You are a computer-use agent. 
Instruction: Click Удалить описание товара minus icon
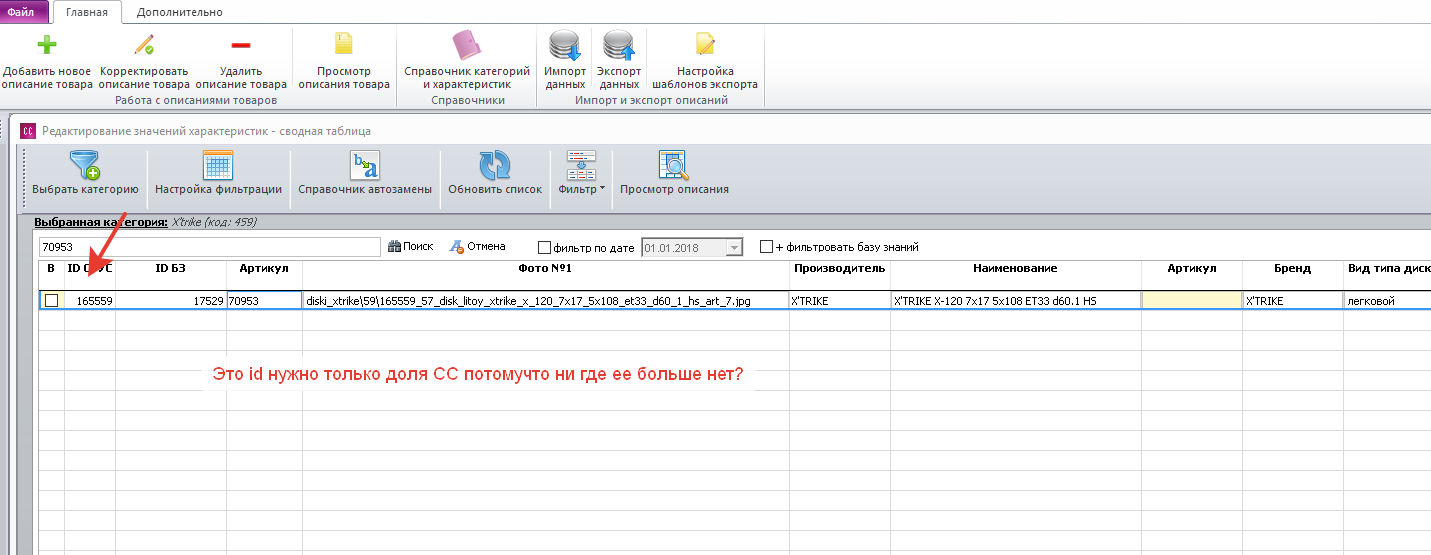pyautogui.click(x=241, y=46)
